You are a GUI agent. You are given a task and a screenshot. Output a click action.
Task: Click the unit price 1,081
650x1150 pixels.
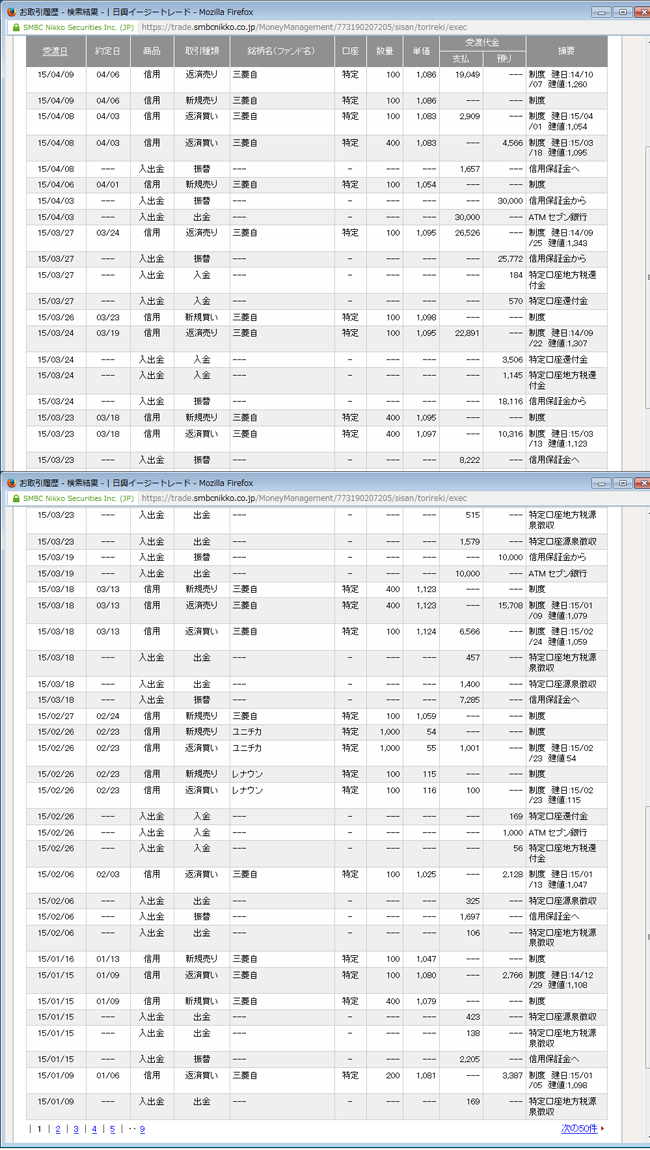pos(426,1074)
